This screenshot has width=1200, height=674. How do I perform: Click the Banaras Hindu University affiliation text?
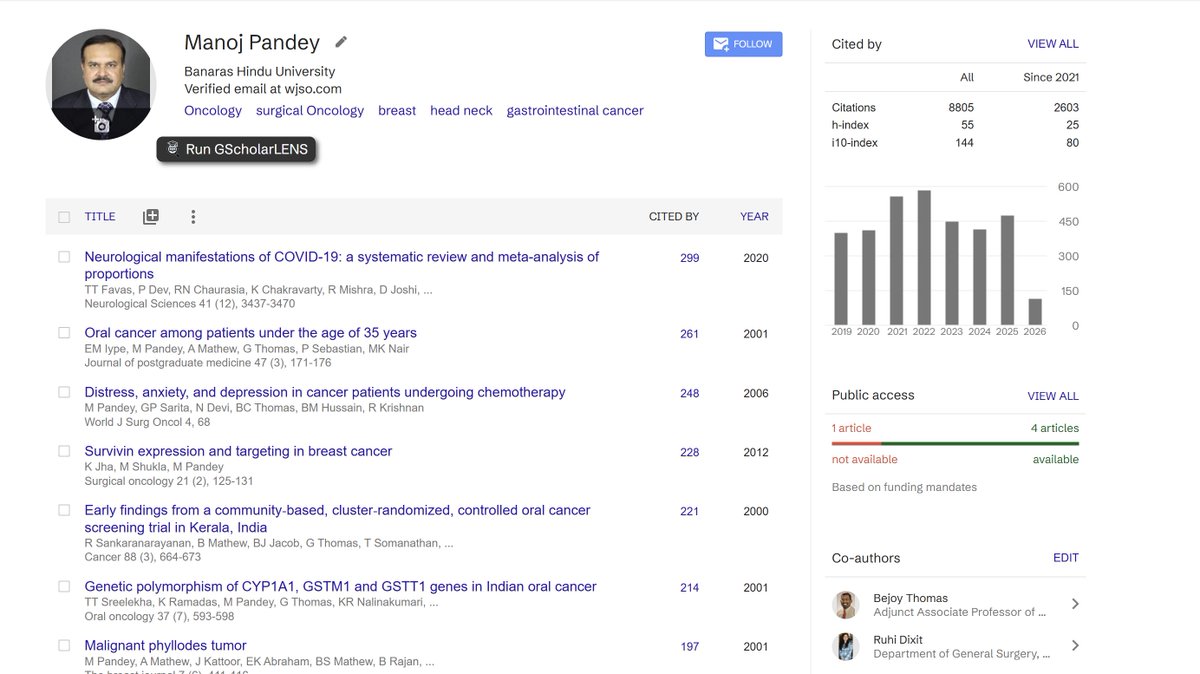click(260, 72)
